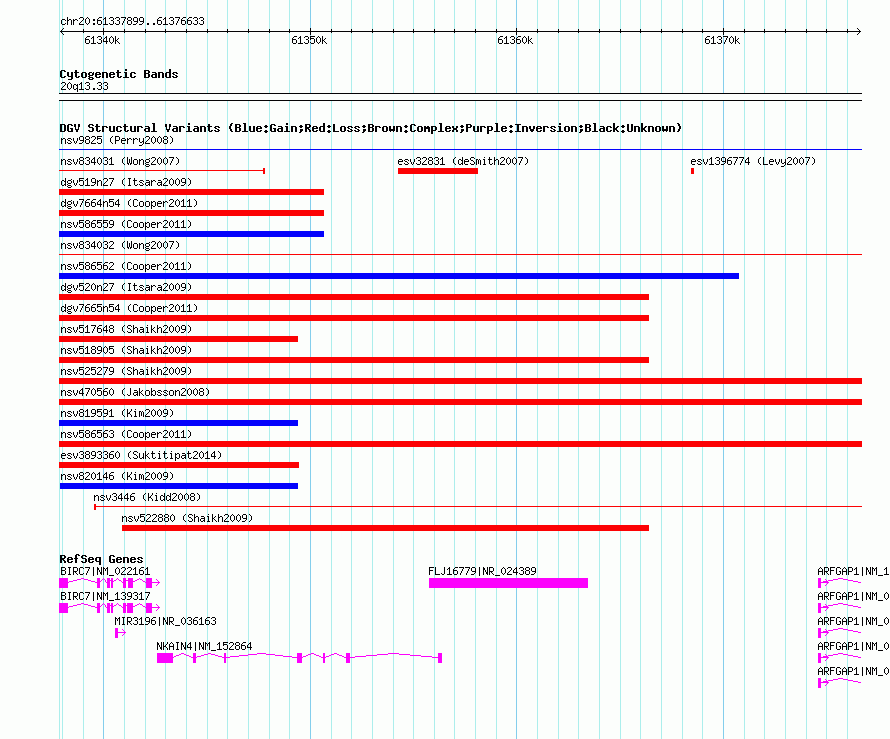890x739 pixels.
Task: Click the NKAIN4|NM_152864 gene label
Action: [x=204, y=646]
